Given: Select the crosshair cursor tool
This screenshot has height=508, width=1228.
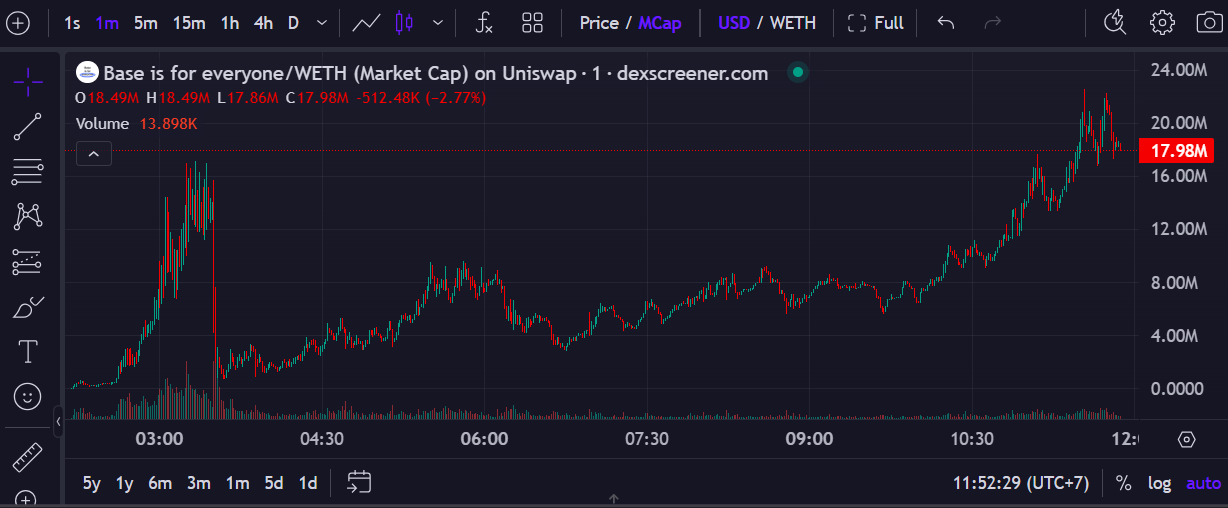Looking at the screenshot, I should 28,81.
